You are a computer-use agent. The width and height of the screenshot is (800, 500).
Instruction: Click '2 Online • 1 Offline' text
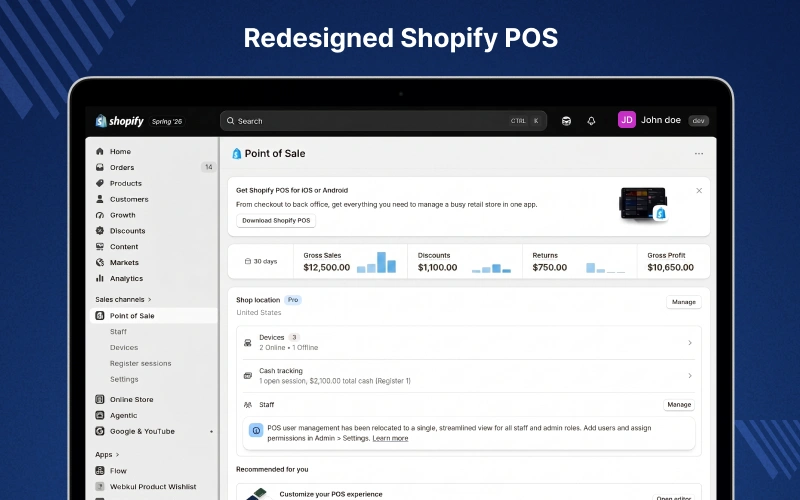(x=288, y=347)
